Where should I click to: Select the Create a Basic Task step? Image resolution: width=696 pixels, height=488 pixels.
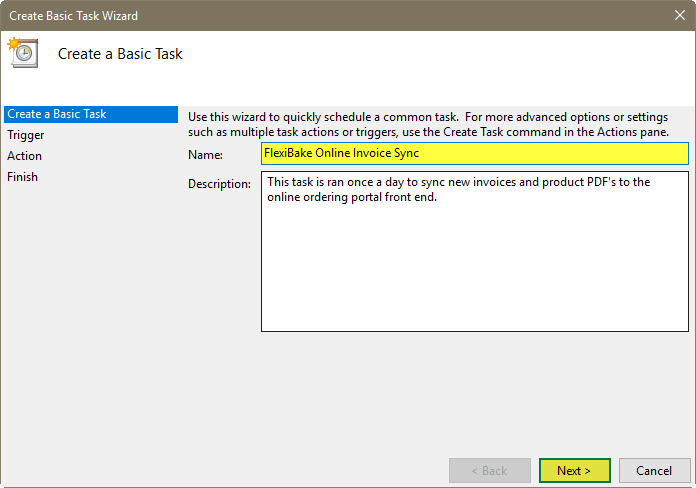(91, 114)
